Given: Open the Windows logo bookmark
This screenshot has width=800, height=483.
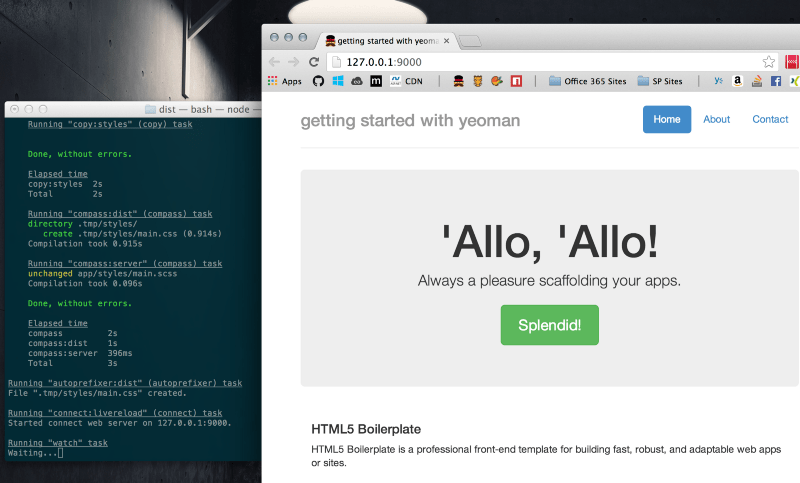Looking at the screenshot, I should click(x=338, y=81).
